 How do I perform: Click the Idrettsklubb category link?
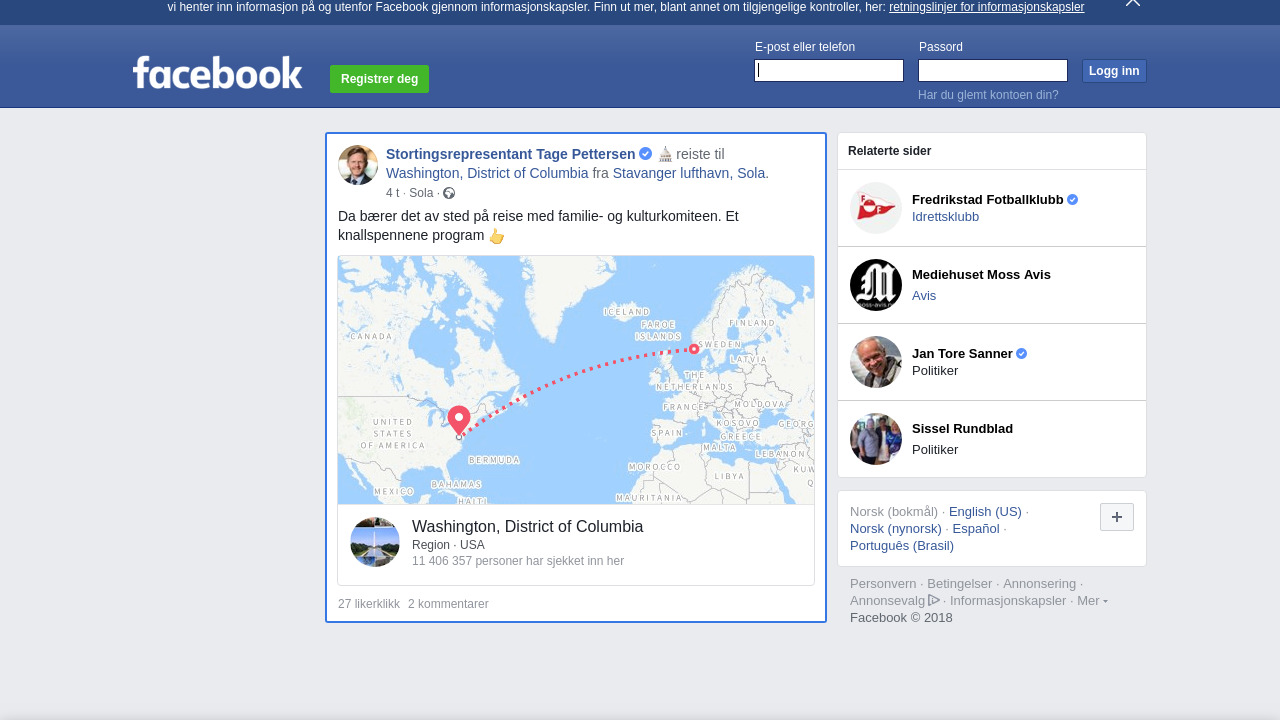pos(945,217)
